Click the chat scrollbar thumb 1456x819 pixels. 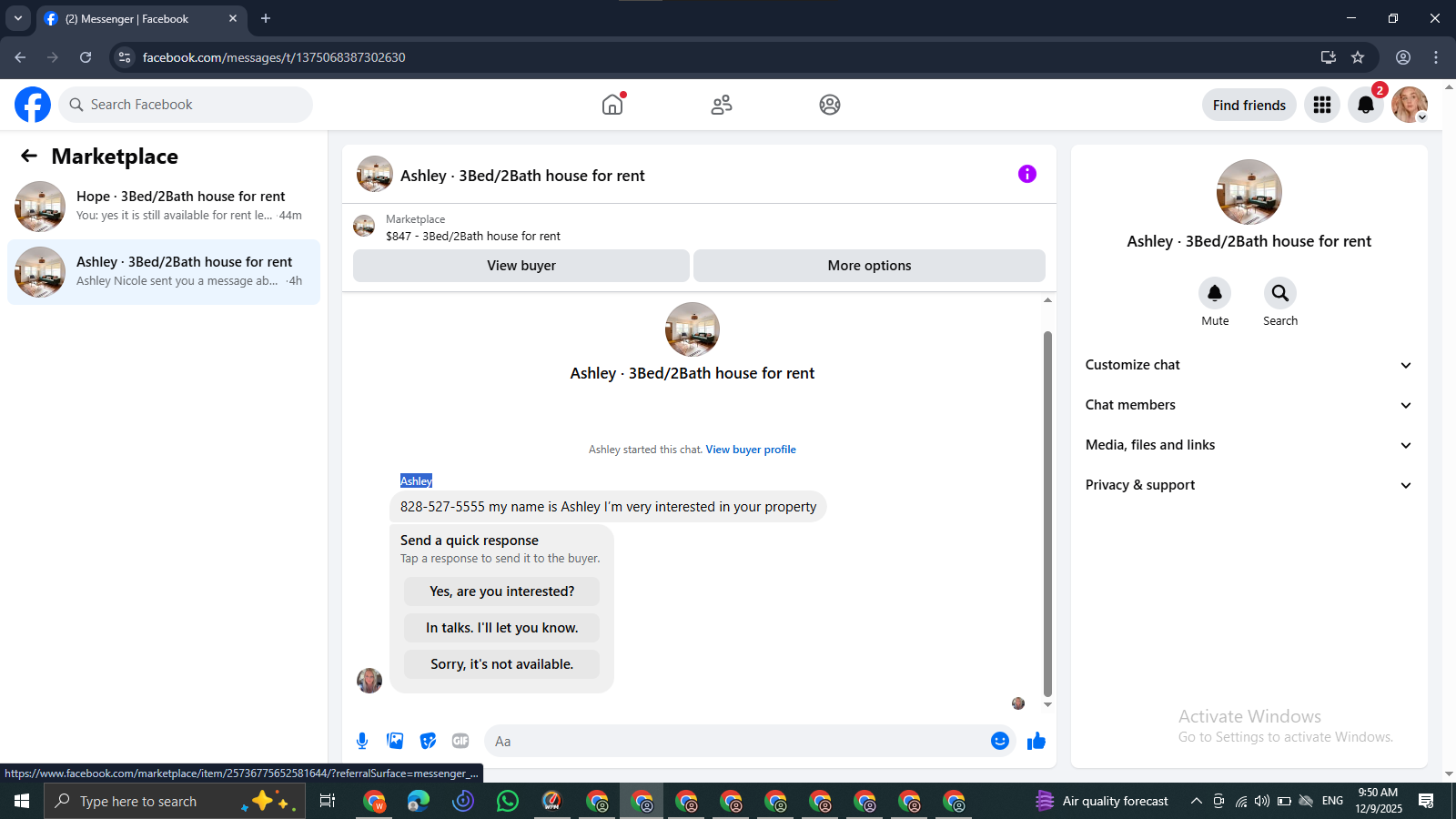[x=1047, y=514]
